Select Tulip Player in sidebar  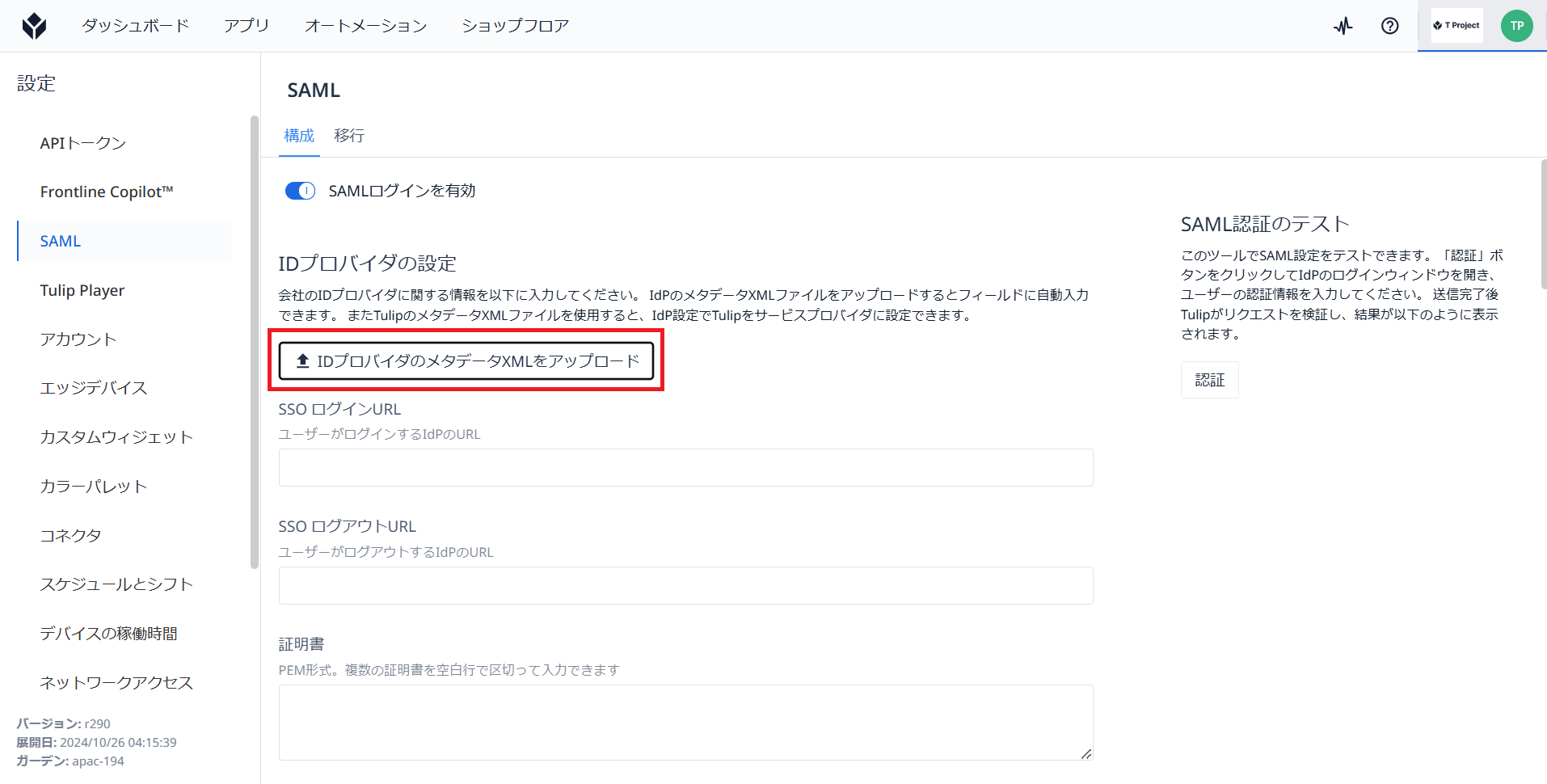124,290
